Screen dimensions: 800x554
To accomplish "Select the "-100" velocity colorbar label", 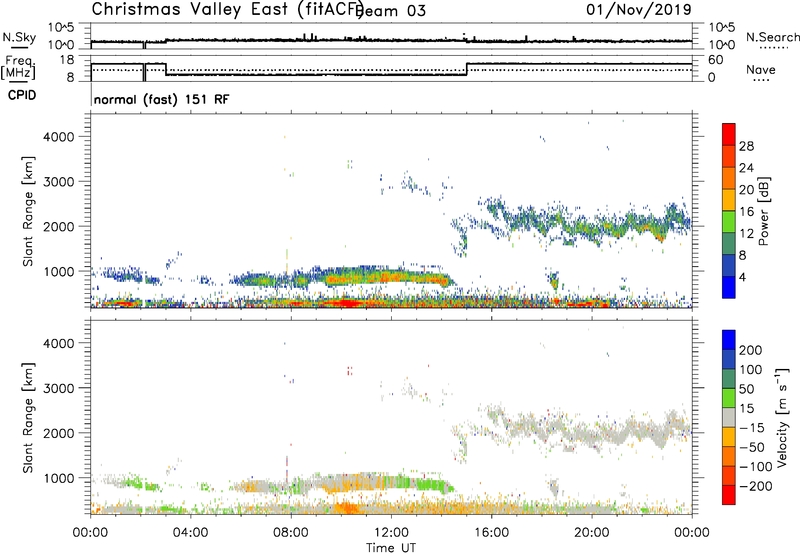I will (755, 467).
